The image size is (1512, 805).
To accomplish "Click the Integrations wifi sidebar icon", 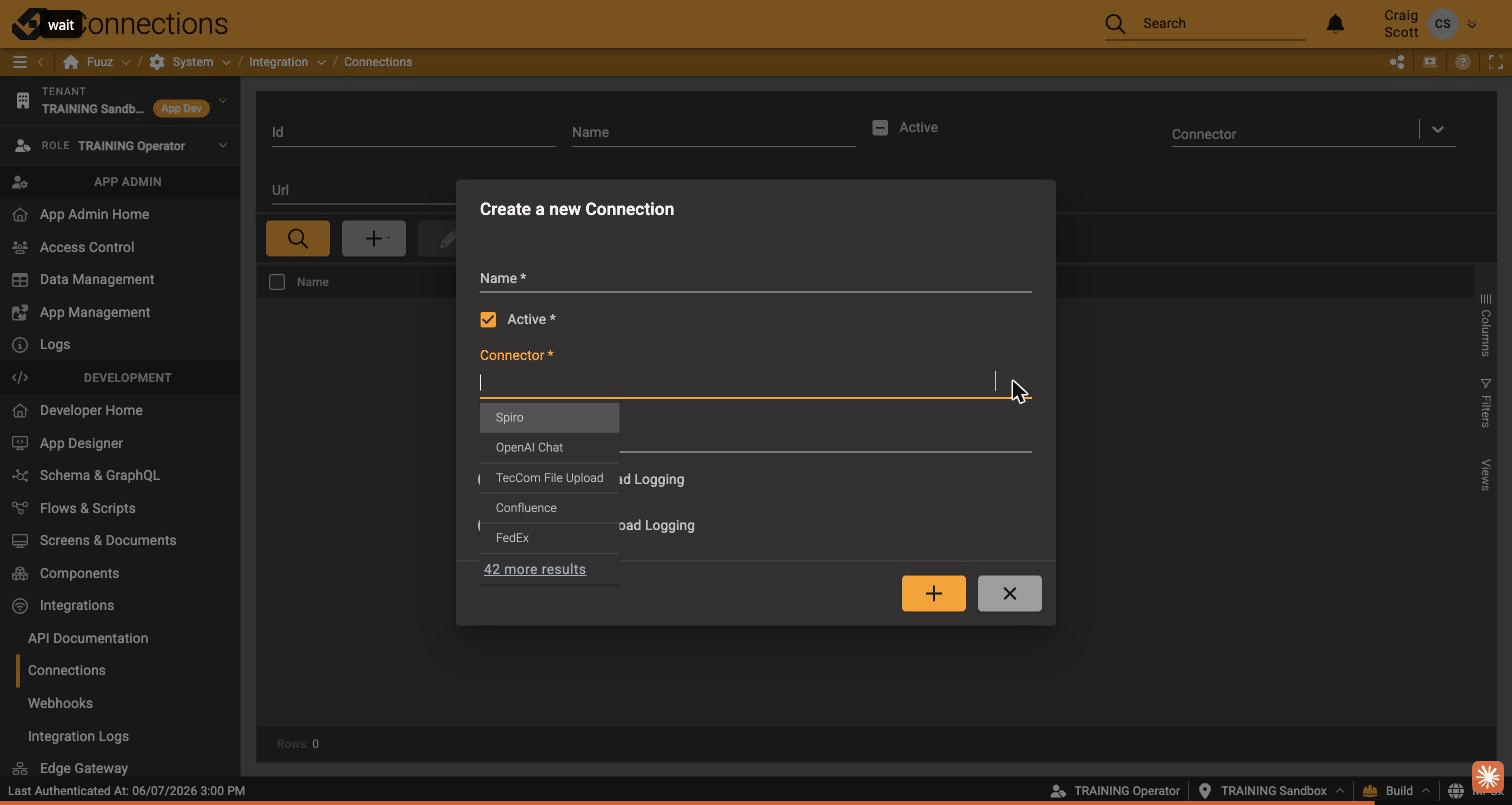I will pos(20,605).
